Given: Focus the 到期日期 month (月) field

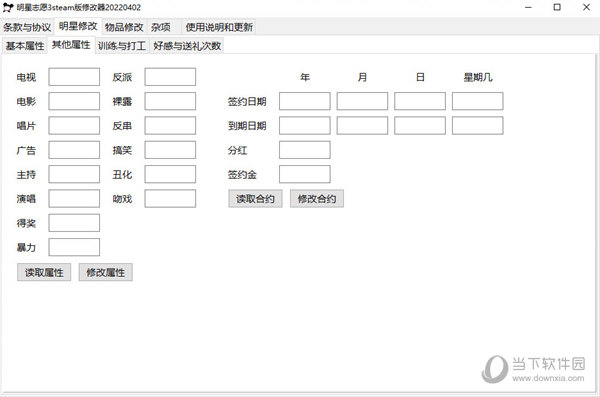Looking at the screenshot, I should (x=362, y=126).
